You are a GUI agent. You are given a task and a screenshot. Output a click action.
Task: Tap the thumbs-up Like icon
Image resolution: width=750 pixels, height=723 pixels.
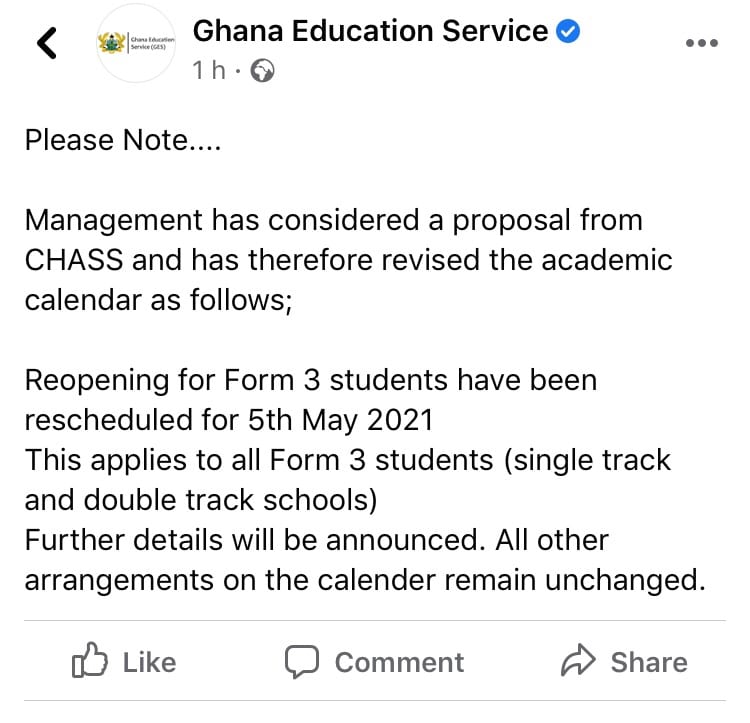(89, 660)
